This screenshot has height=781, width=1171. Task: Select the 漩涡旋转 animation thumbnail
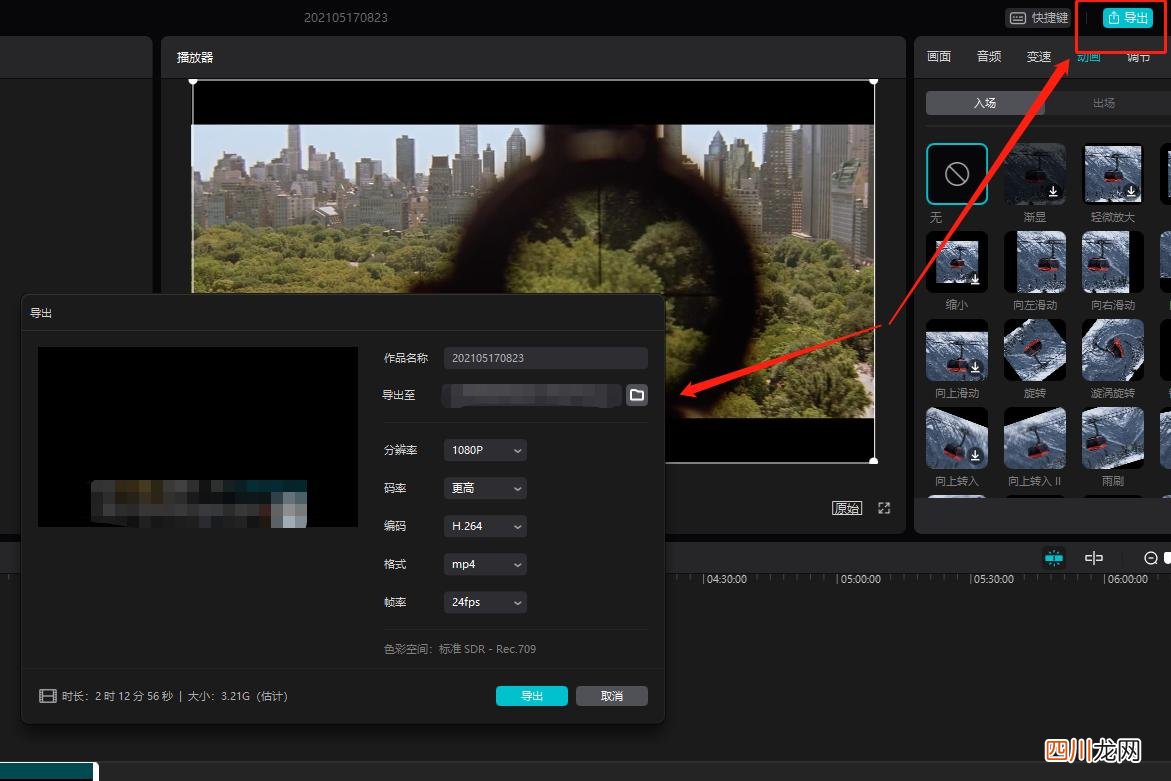pos(1113,350)
